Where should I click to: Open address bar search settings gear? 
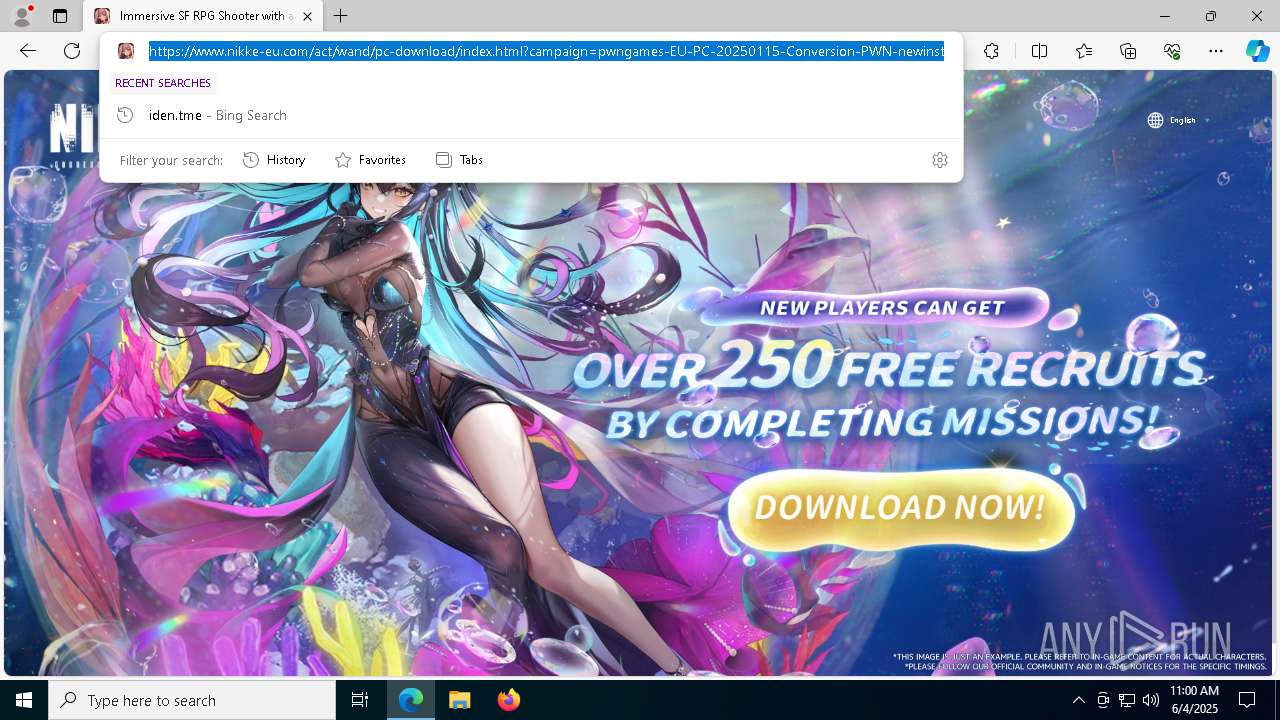pyautogui.click(x=939, y=160)
